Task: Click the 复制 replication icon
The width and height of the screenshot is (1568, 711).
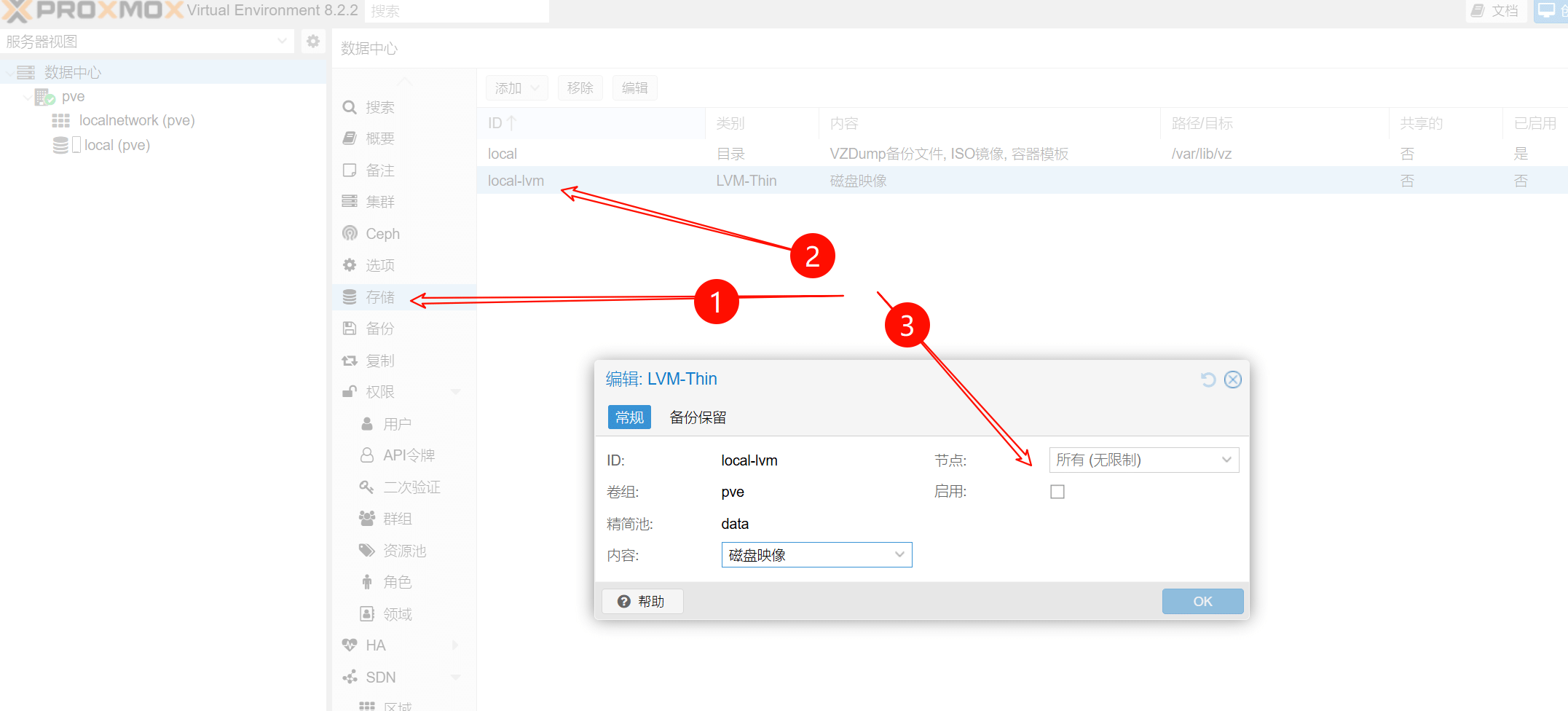Action: pyautogui.click(x=350, y=361)
